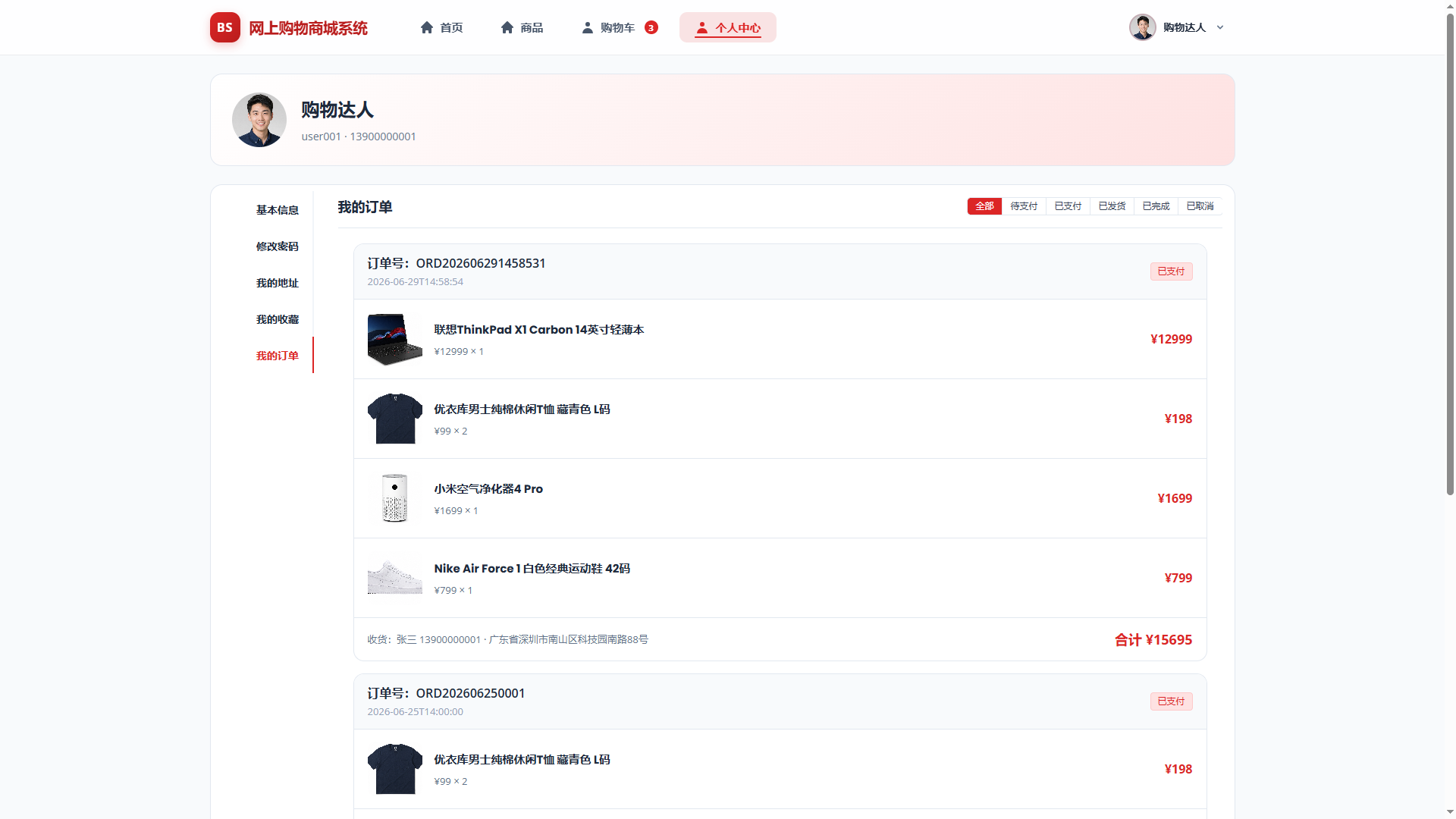Click the page vertical scrollbar thumb

pos(1450,253)
